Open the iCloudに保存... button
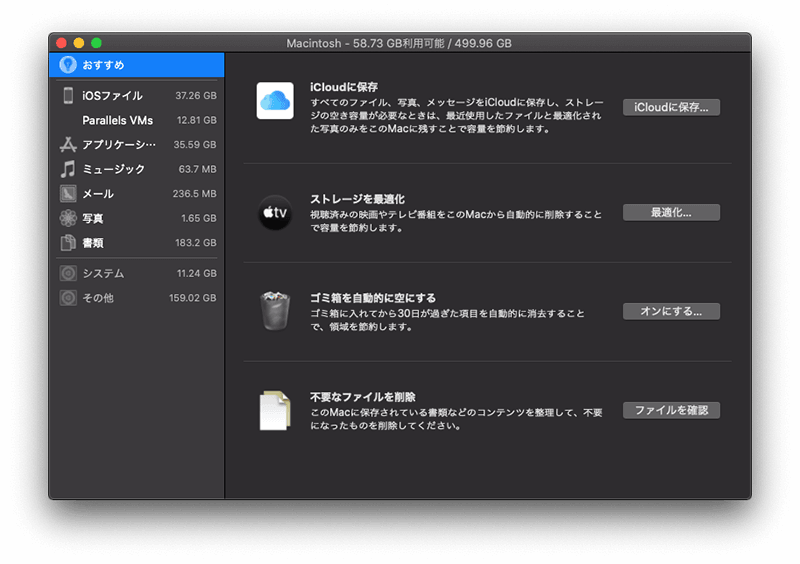 [x=671, y=107]
